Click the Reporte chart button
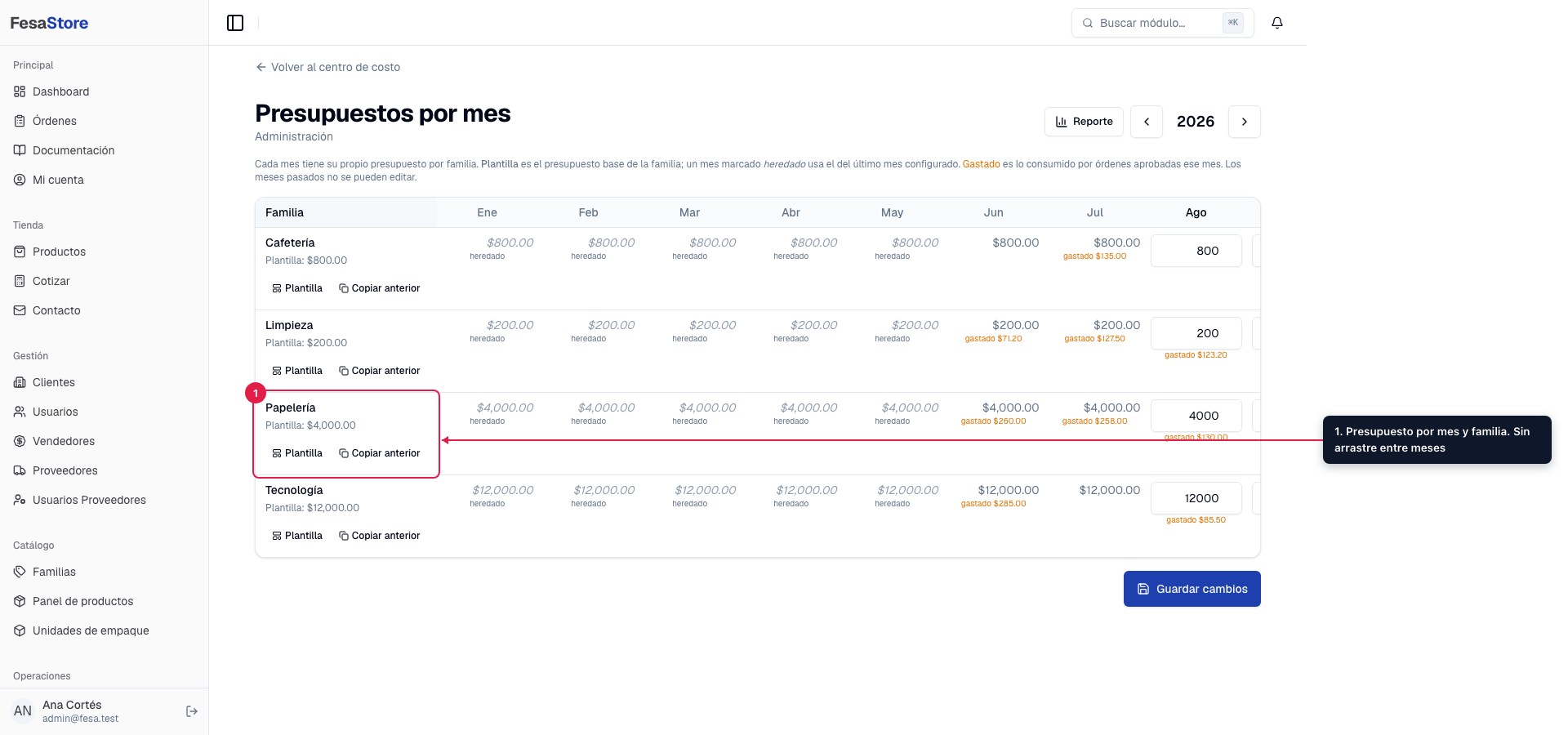The height and width of the screenshot is (735, 1568). [1084, 122]
